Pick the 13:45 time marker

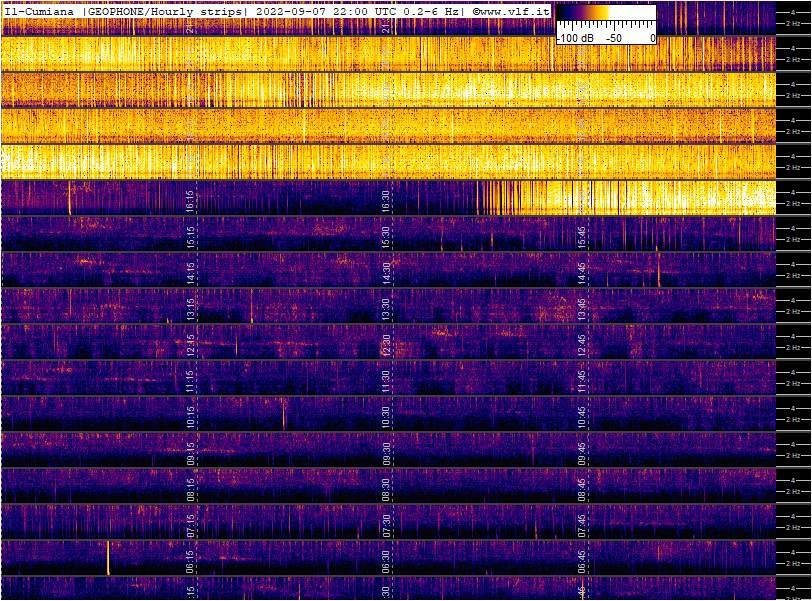click(x=582, y=309)
